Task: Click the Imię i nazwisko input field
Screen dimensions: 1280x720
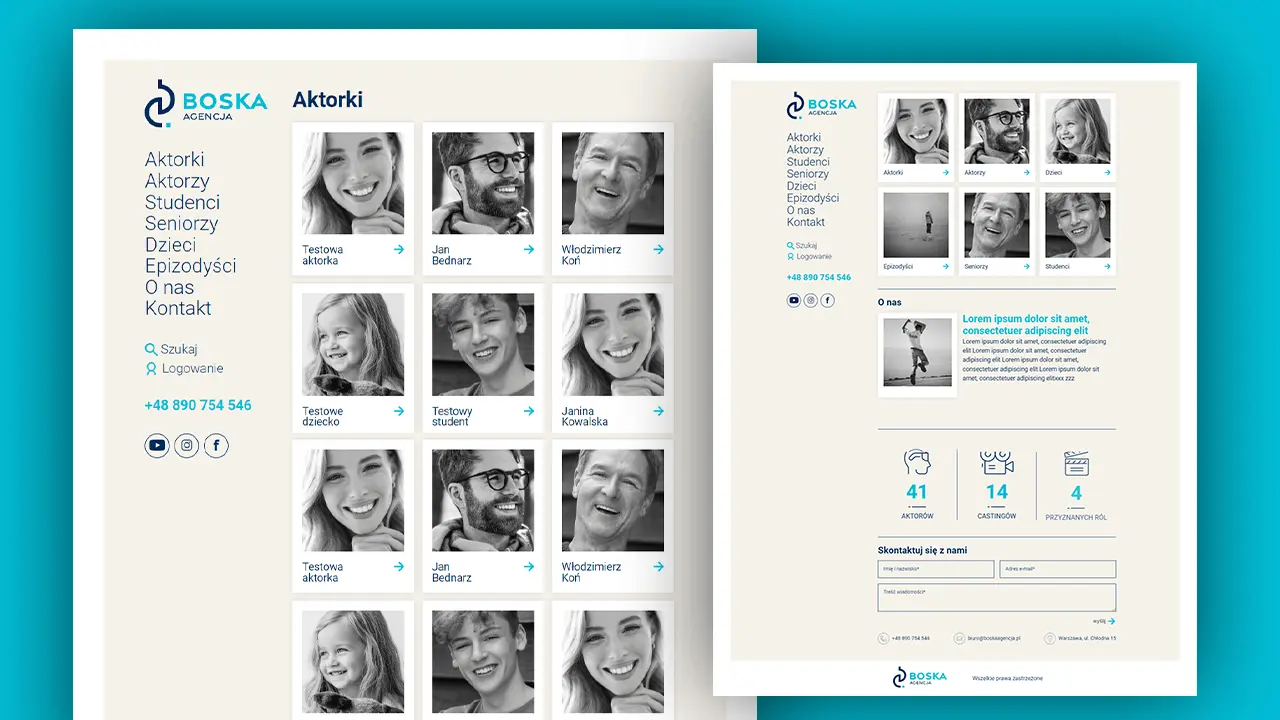Action: (x=936, y=569)
